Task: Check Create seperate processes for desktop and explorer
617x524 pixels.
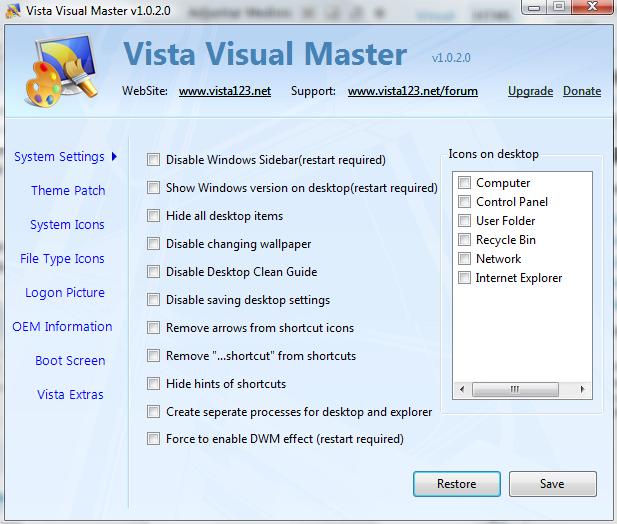Action: pos(153,411)
